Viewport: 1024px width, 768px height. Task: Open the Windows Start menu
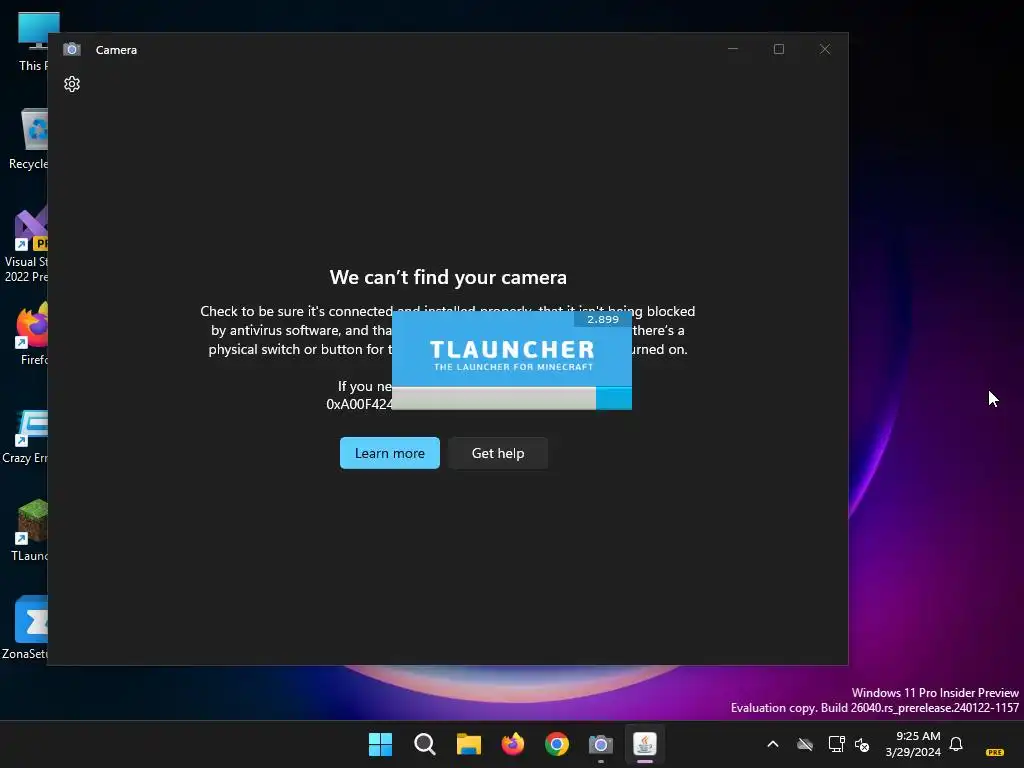click(380, 744)
